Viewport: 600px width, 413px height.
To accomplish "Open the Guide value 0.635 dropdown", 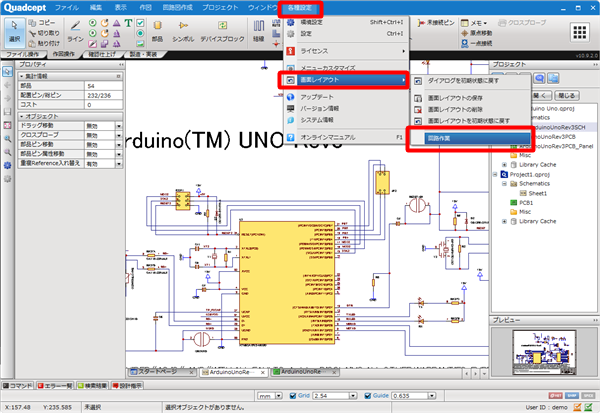I will 432,396.
